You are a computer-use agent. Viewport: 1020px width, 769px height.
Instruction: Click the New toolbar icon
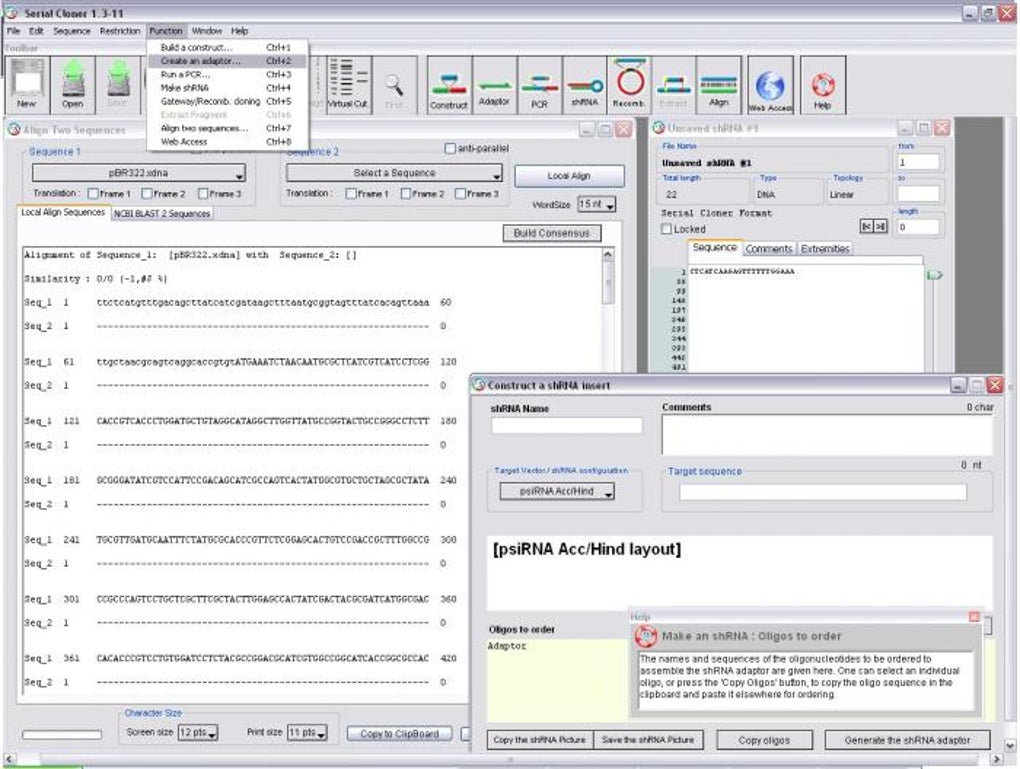pos(27,85)
